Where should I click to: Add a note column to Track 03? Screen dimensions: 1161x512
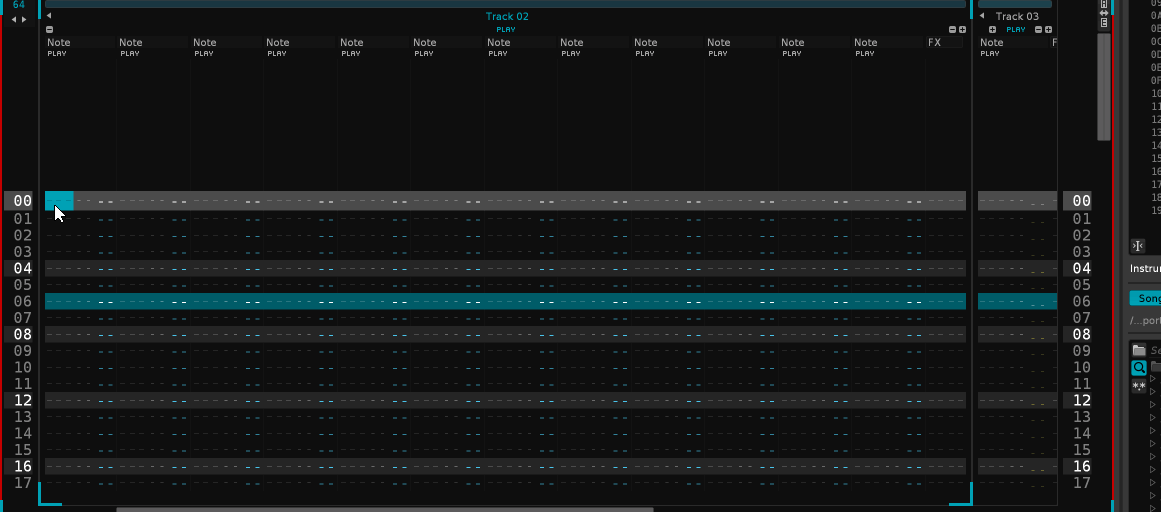[x=992, y=30]
